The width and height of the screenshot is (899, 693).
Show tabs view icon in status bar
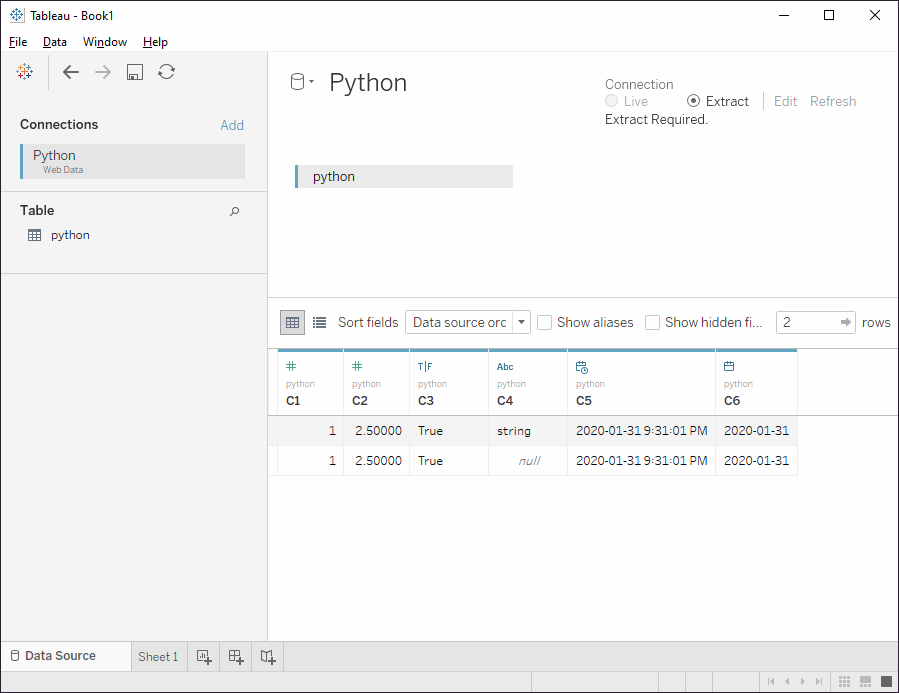[x=886, y=682]
